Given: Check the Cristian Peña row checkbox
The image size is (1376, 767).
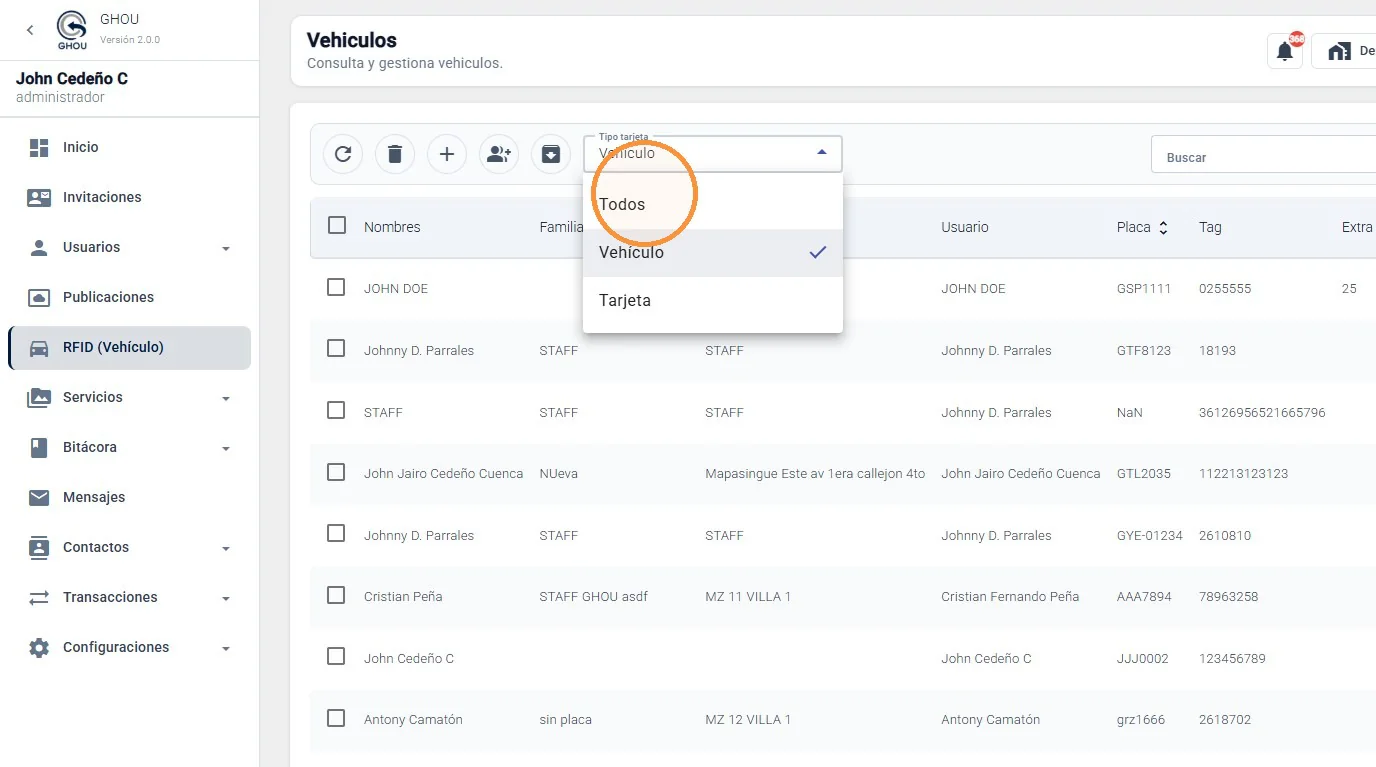Looking at the screenshot, I should coord(336,595).
